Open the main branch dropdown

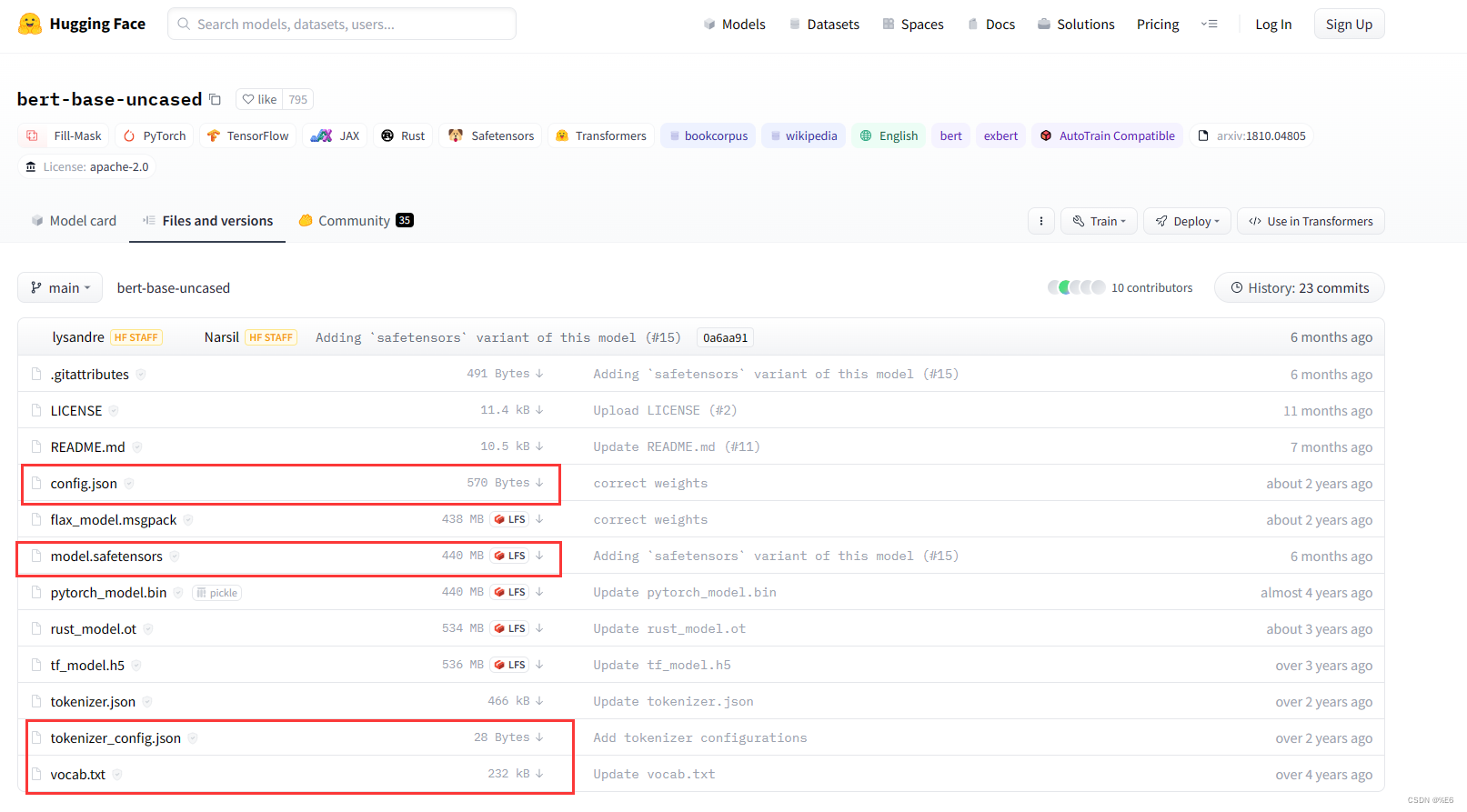[60, 287]
